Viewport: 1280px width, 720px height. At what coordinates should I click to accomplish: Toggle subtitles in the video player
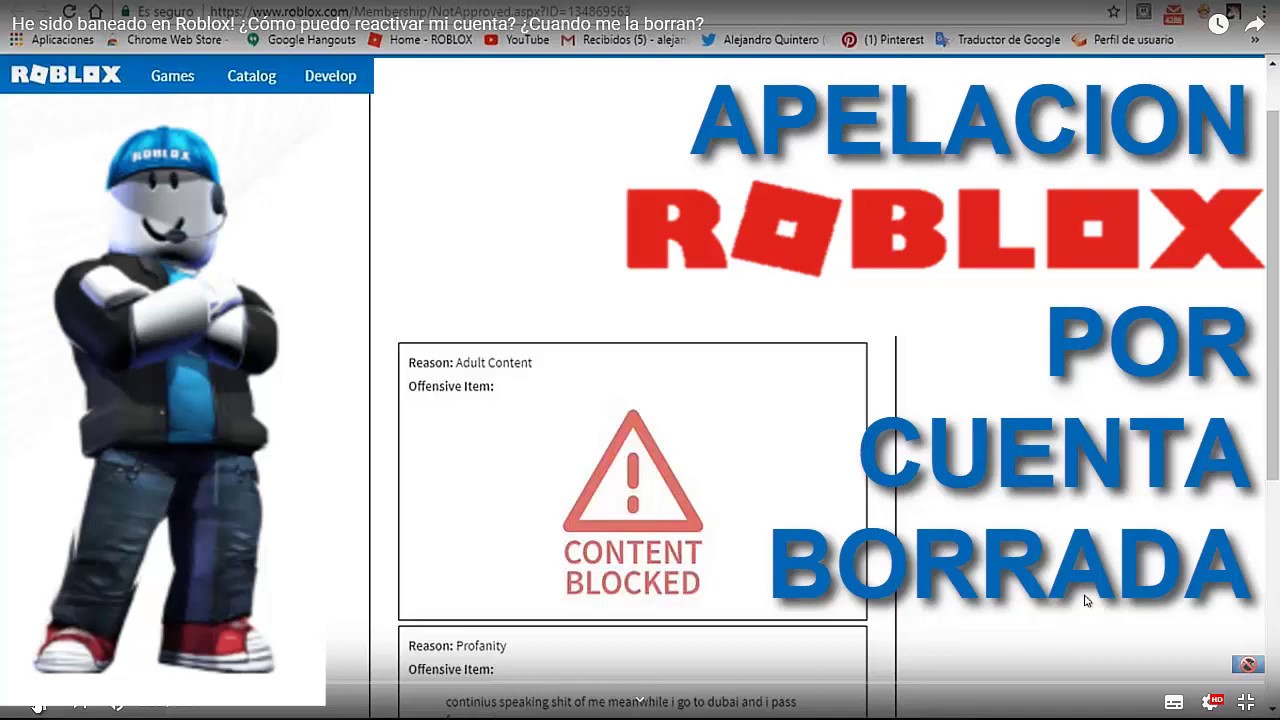pyautogui.click(x=1174, y=702)
